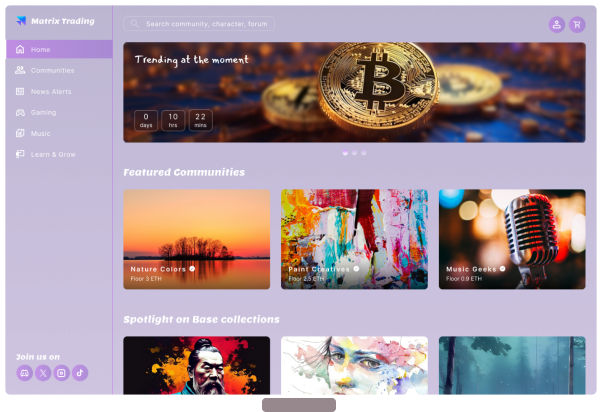Image resolution: width=602 pixels, height=412 pixels.
Task: Open the X (Twitter) social icon
Action: tap(43, 373)
